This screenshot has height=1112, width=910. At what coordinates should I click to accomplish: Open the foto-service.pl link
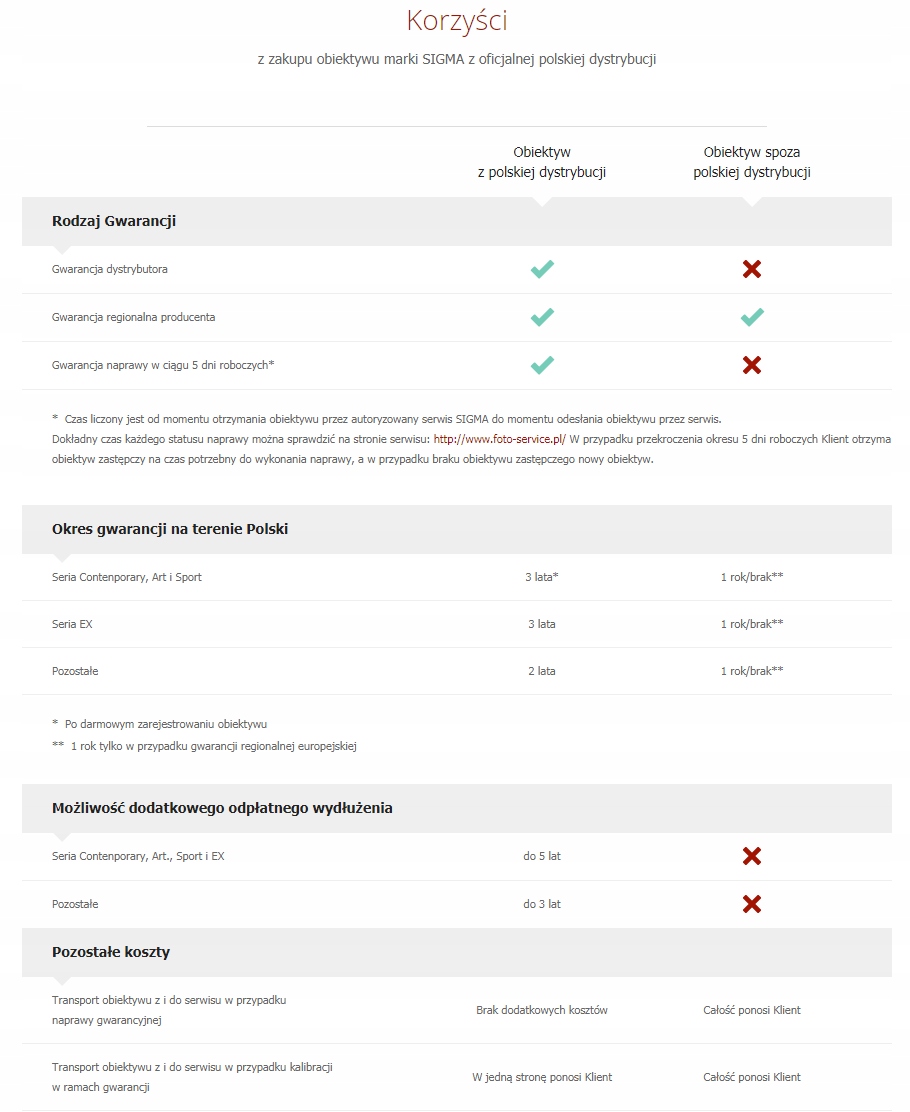point(499,439)
